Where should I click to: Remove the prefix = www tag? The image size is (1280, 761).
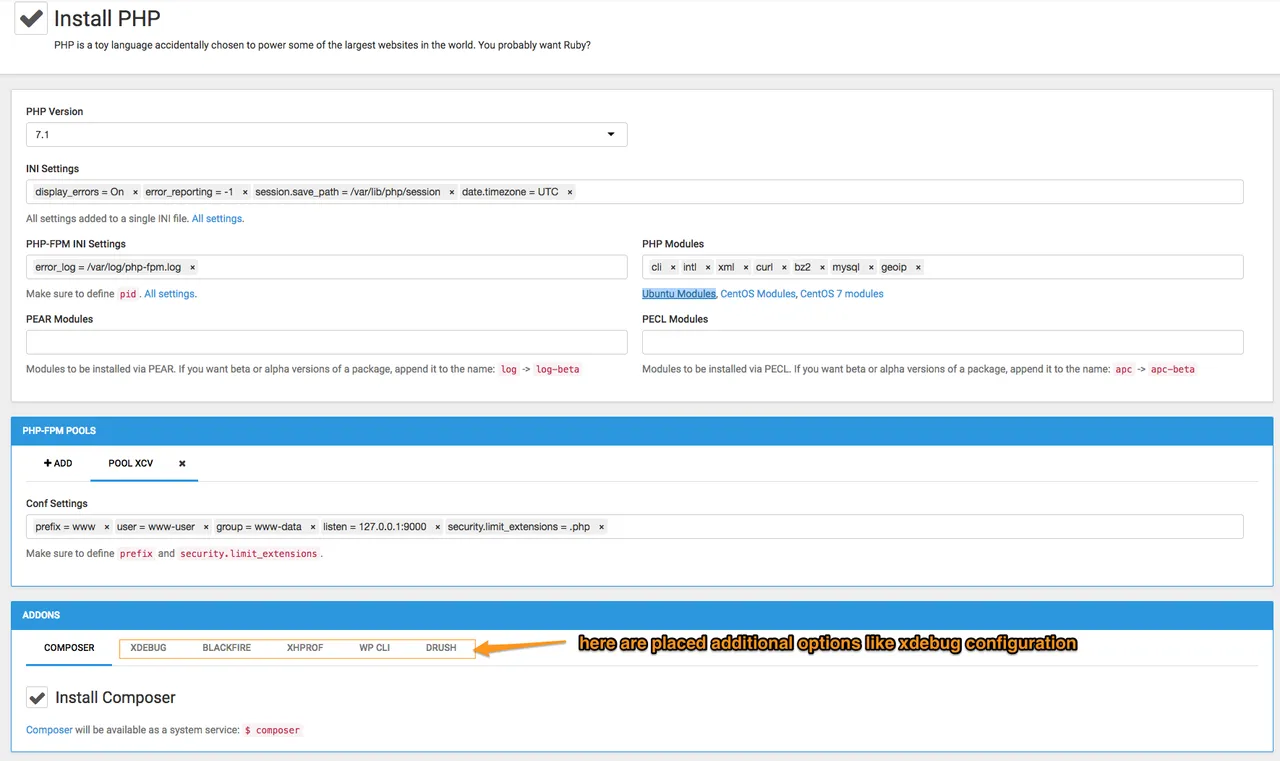[107, 527]
